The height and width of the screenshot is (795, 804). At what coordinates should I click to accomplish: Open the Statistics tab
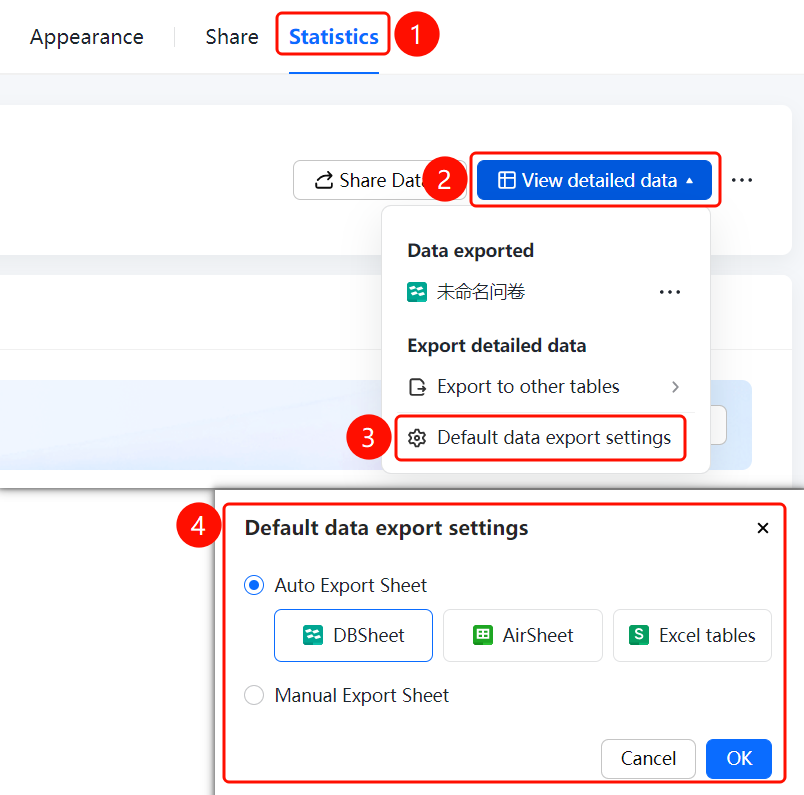[x=334, y=37]
